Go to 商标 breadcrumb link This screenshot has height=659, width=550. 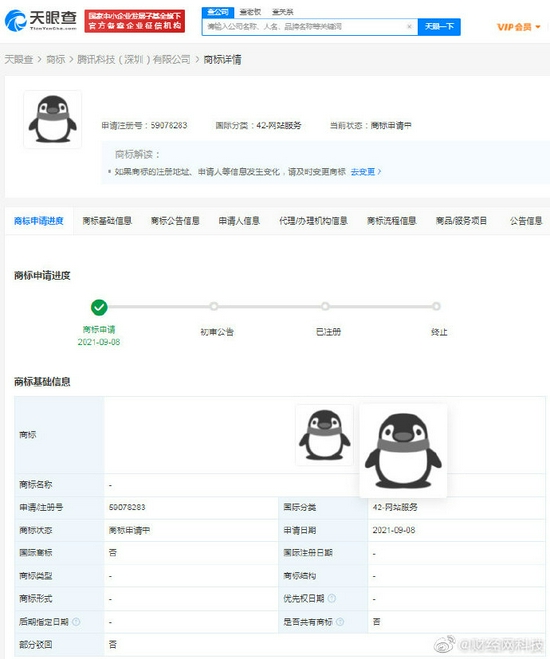(x=55, y=60)
